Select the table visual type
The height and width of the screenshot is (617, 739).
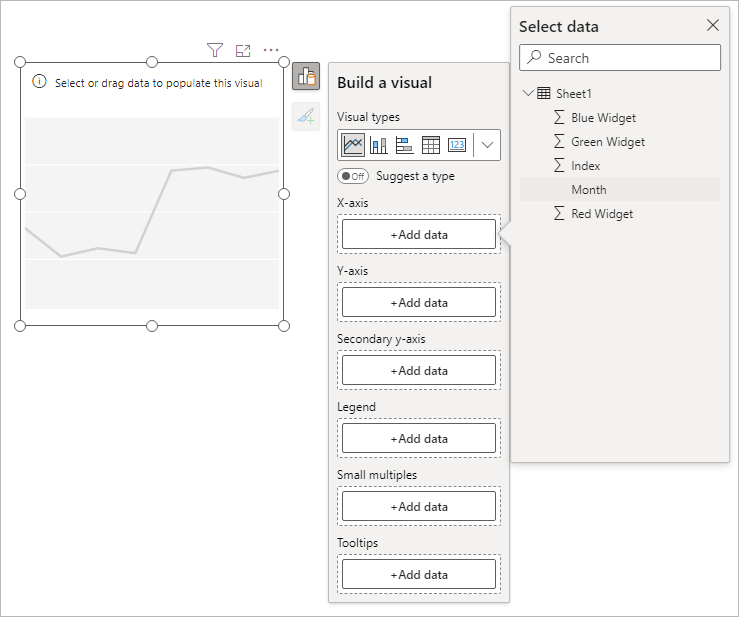coord(430,145)
